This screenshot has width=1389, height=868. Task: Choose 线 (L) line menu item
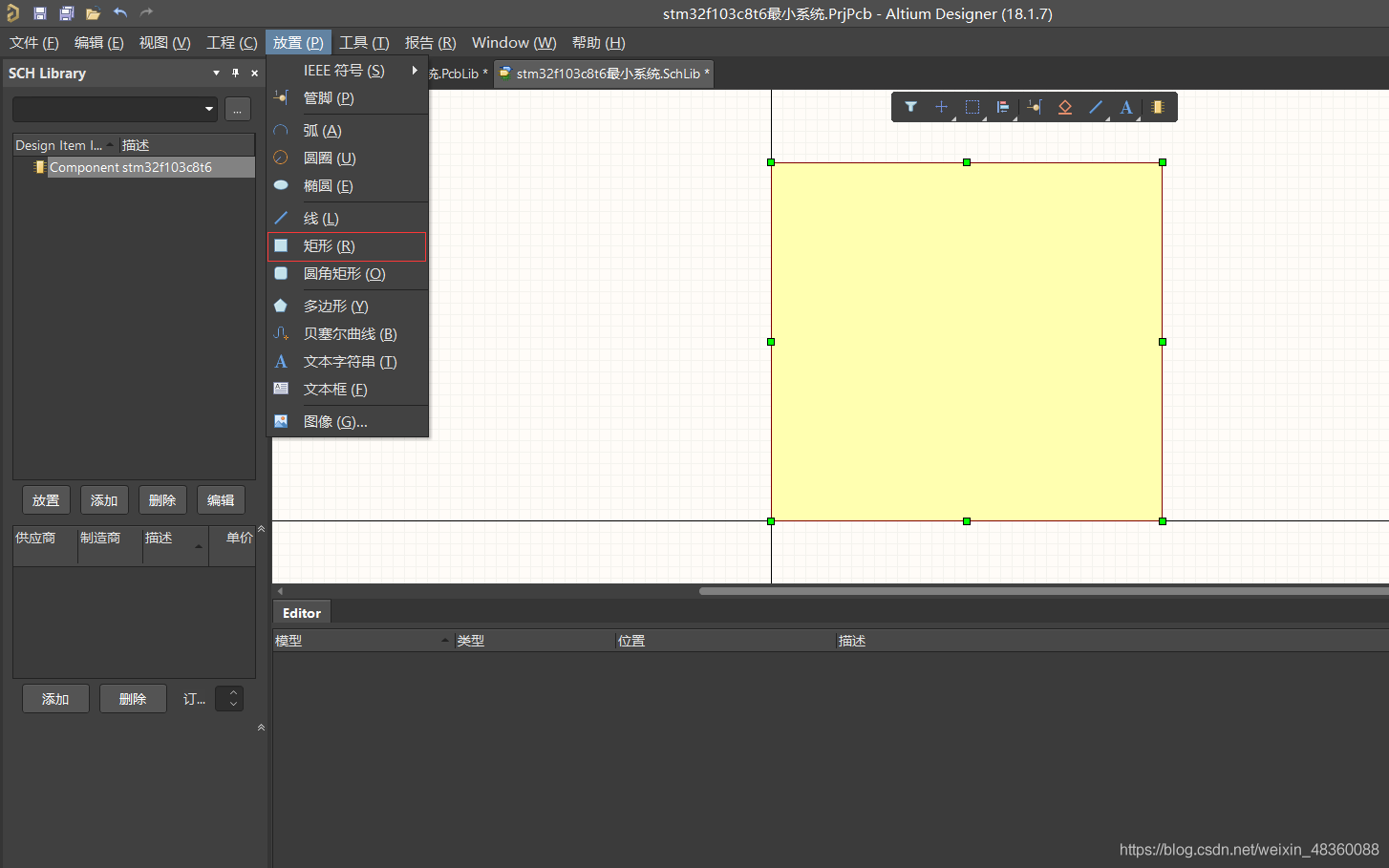point(348,219)
